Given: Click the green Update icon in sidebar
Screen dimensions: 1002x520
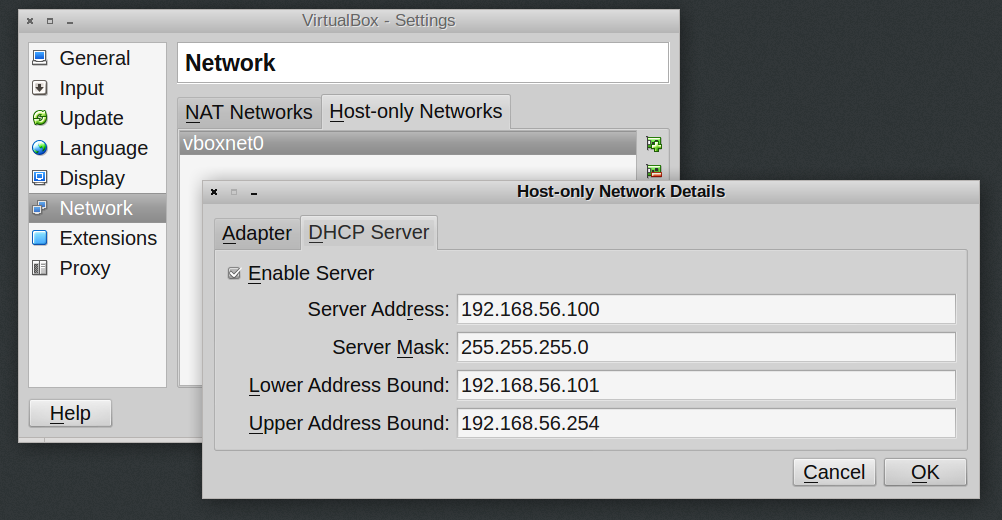Looking at the screenshot, I should [x=40, y=118].
